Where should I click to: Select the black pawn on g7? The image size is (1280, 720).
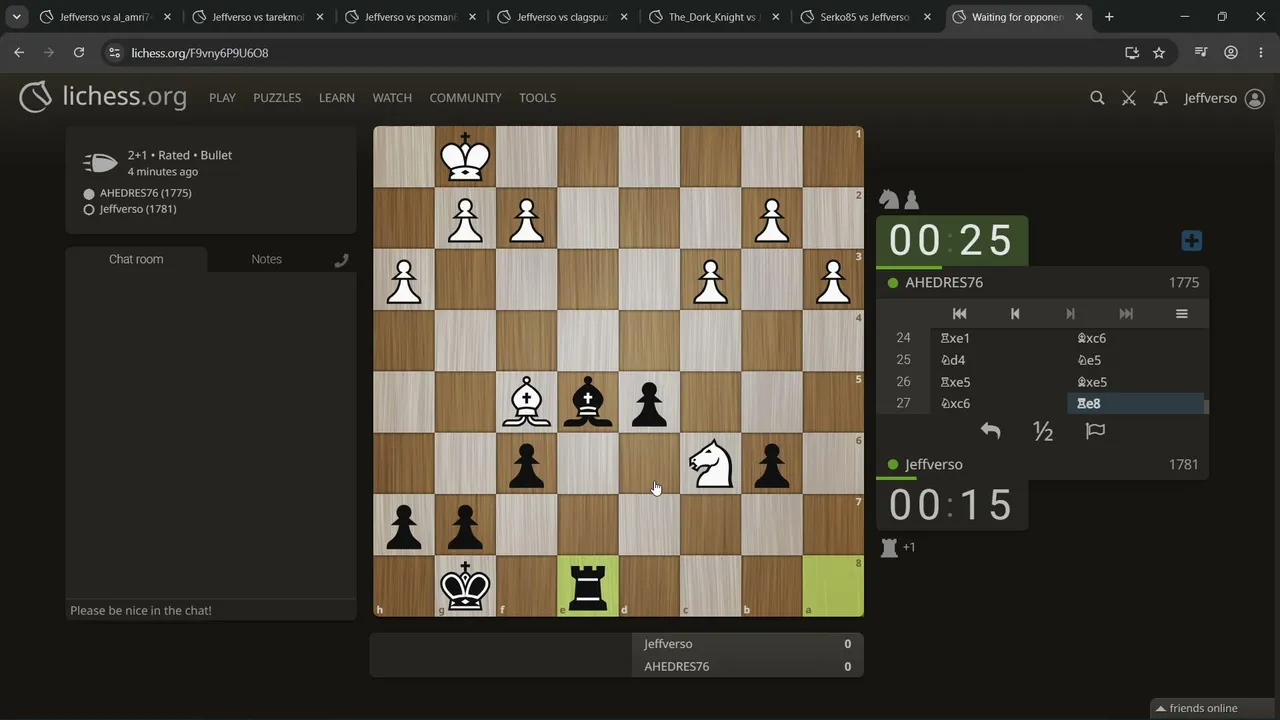(465, 525)
